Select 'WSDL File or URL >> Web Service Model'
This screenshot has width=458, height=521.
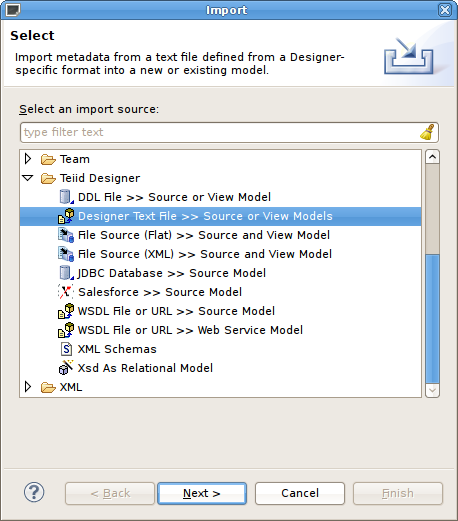click(x=190, y=330)
